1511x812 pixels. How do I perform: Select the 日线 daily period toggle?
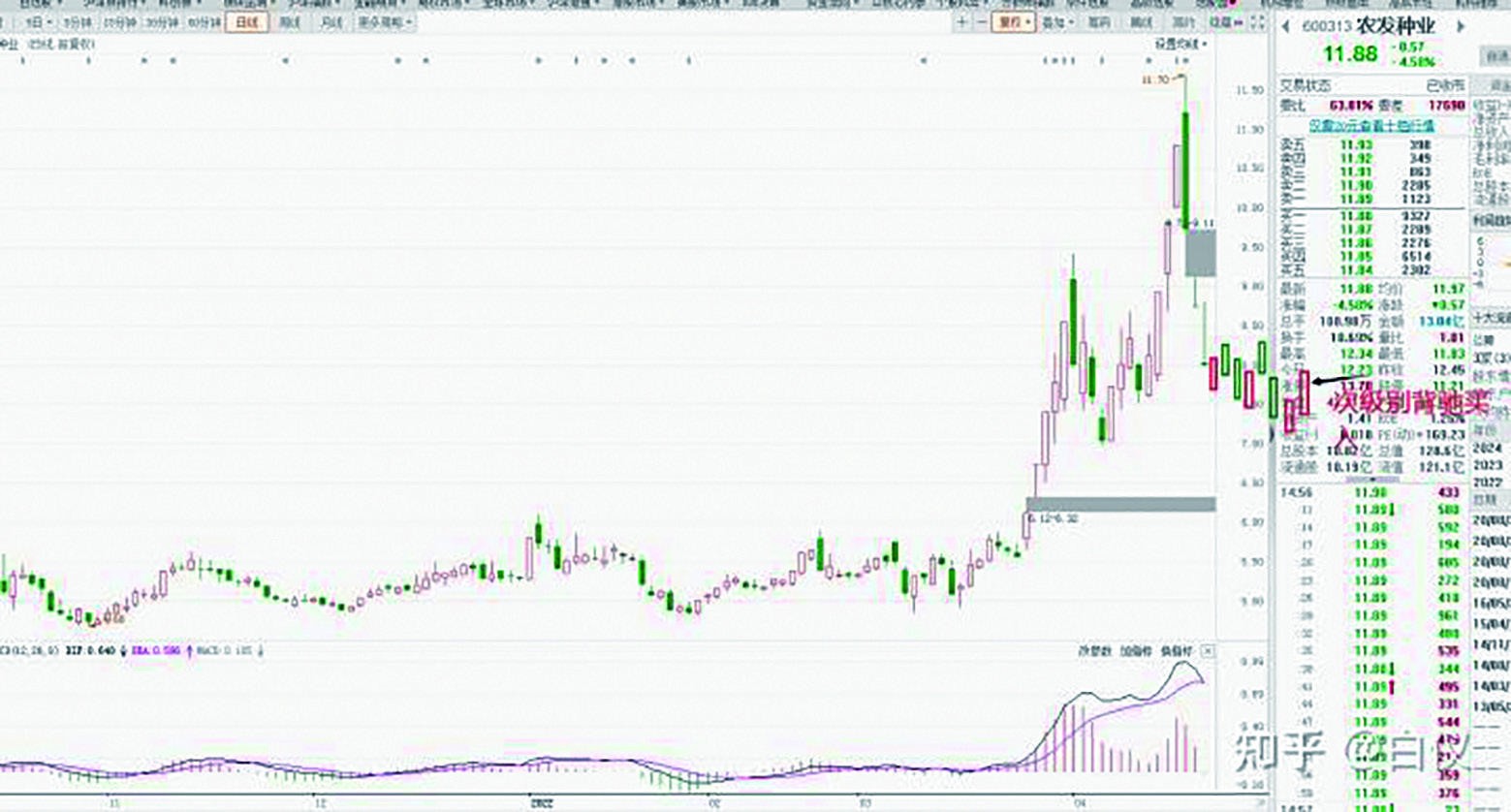pos(246,22)
